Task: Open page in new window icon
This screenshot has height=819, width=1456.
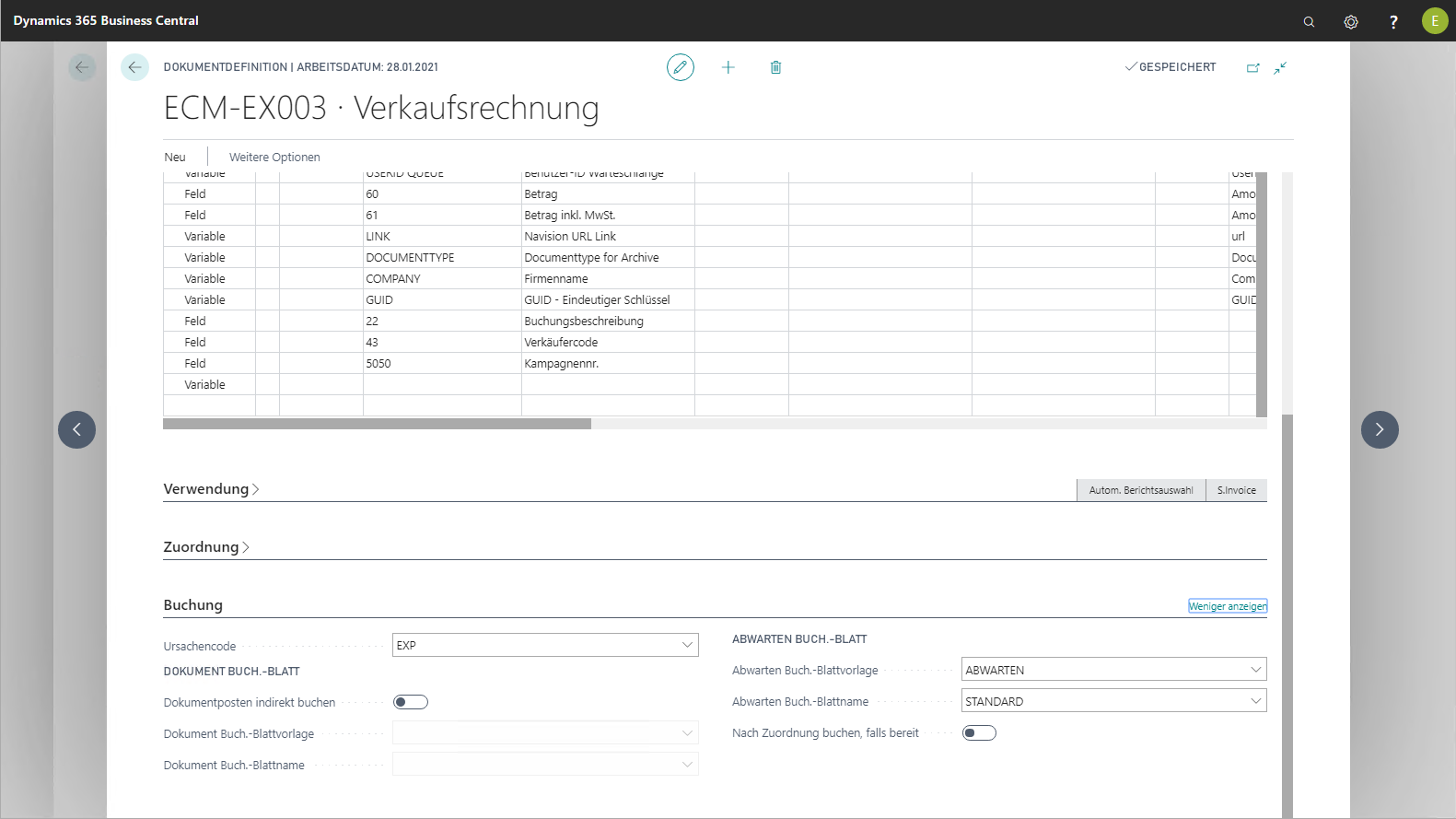Action: (1252, 67)
